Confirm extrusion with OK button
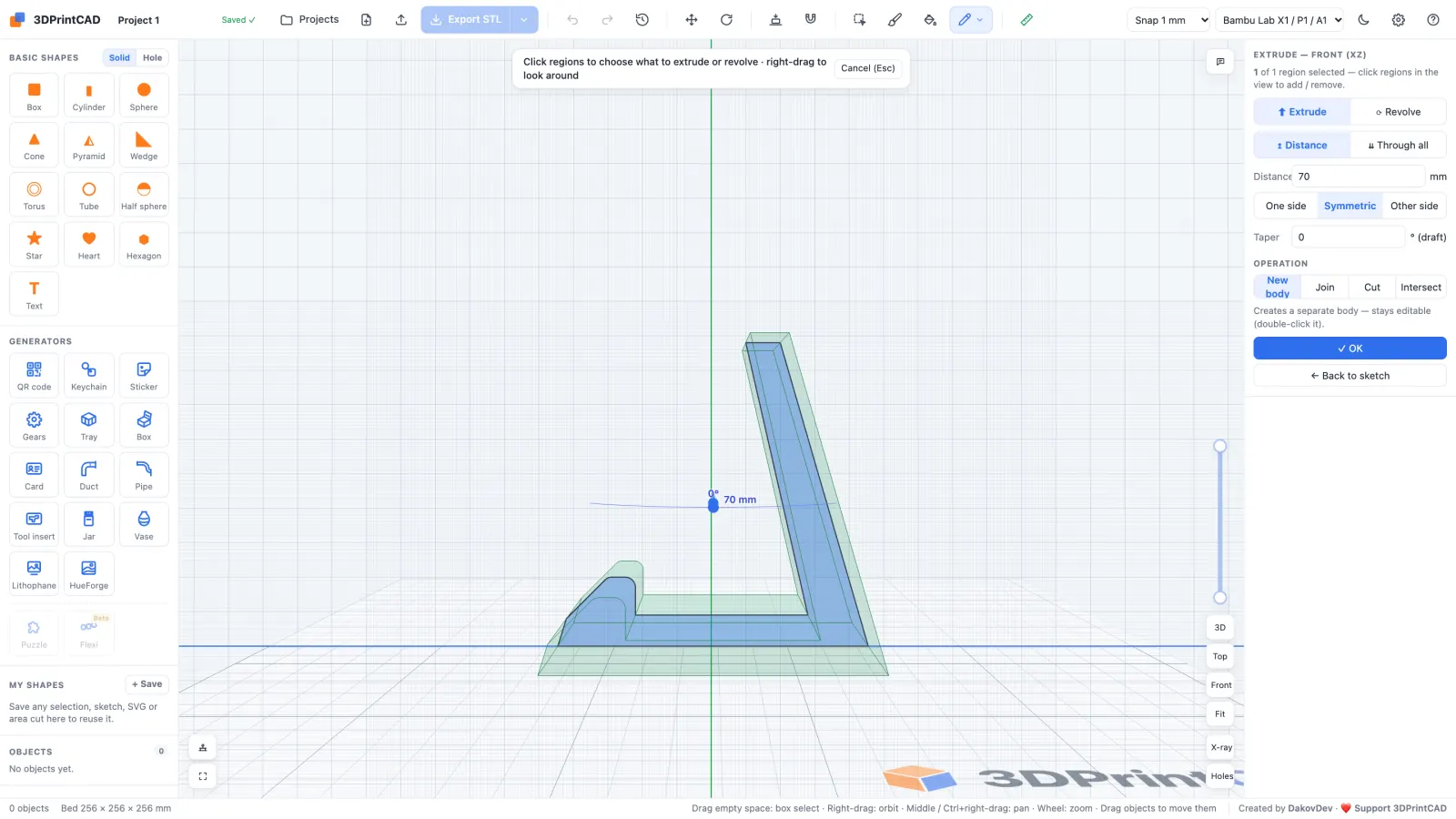 click(x=1350, y=349)
